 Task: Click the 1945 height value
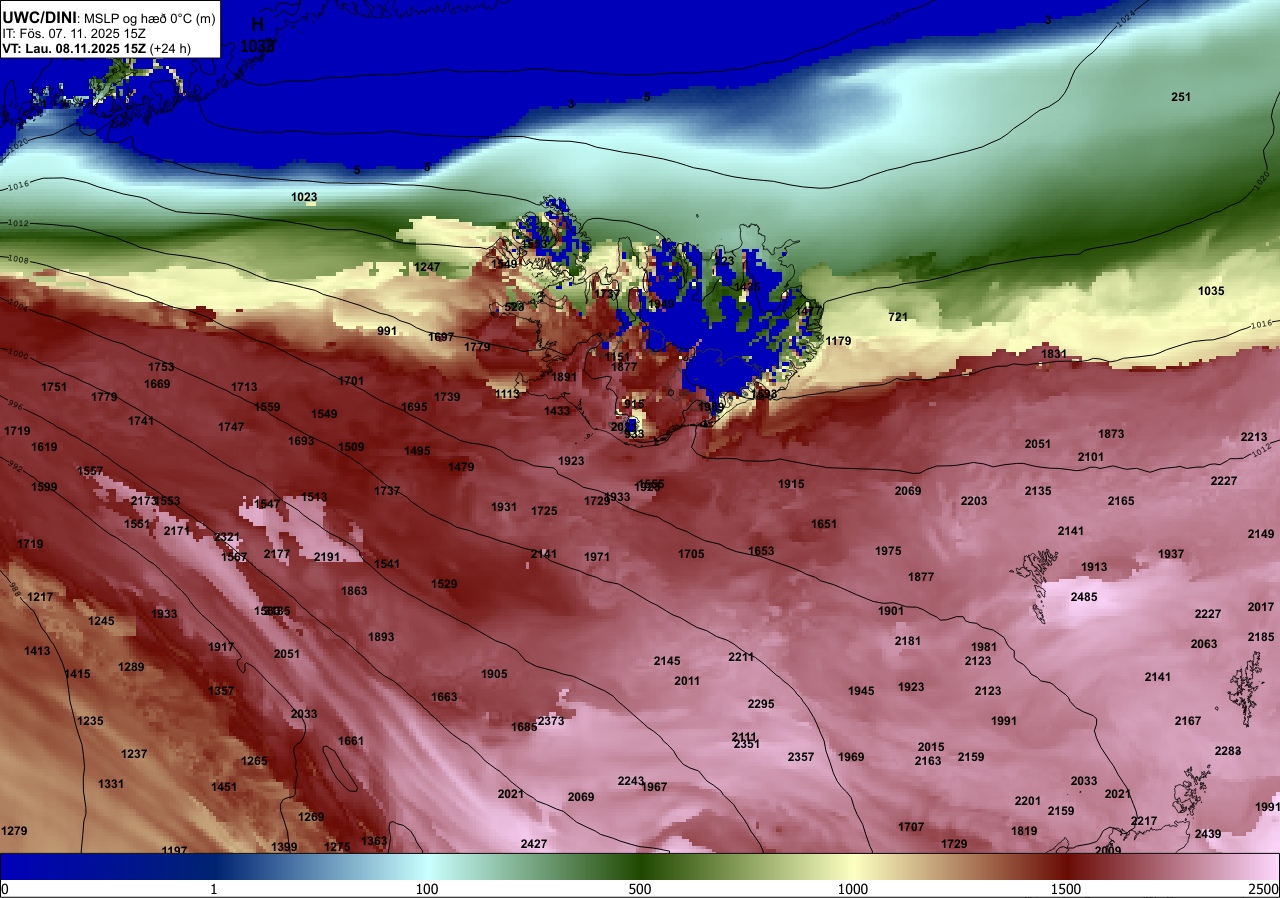[x=861, y=691]
